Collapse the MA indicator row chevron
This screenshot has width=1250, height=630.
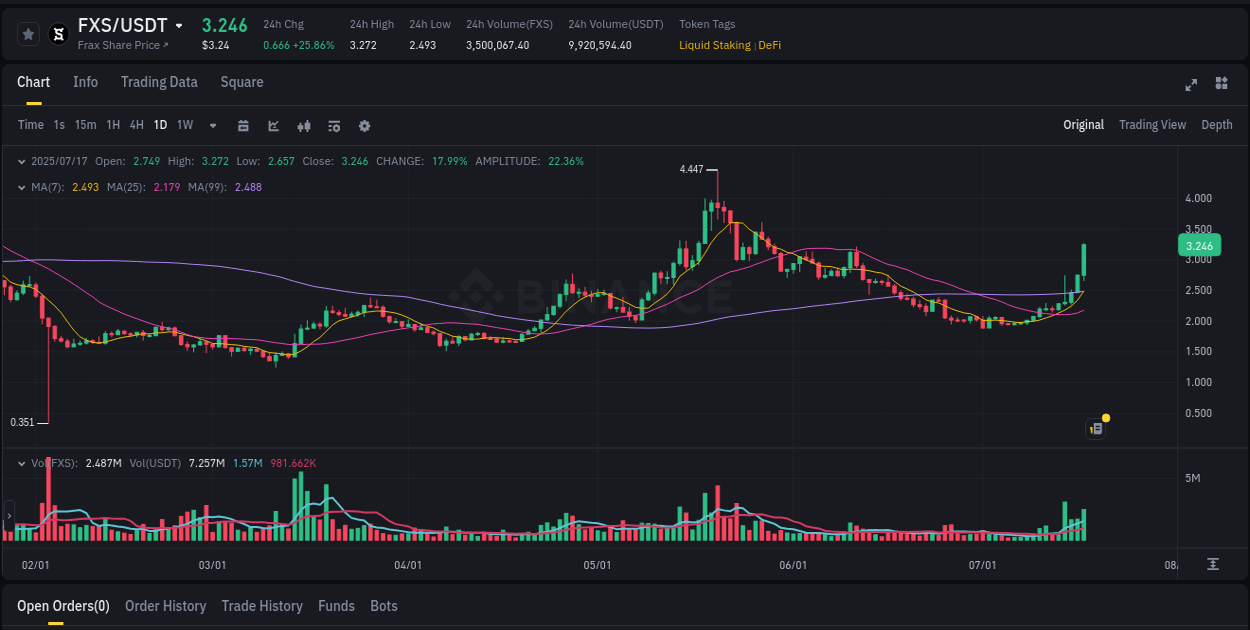point(21,186)
